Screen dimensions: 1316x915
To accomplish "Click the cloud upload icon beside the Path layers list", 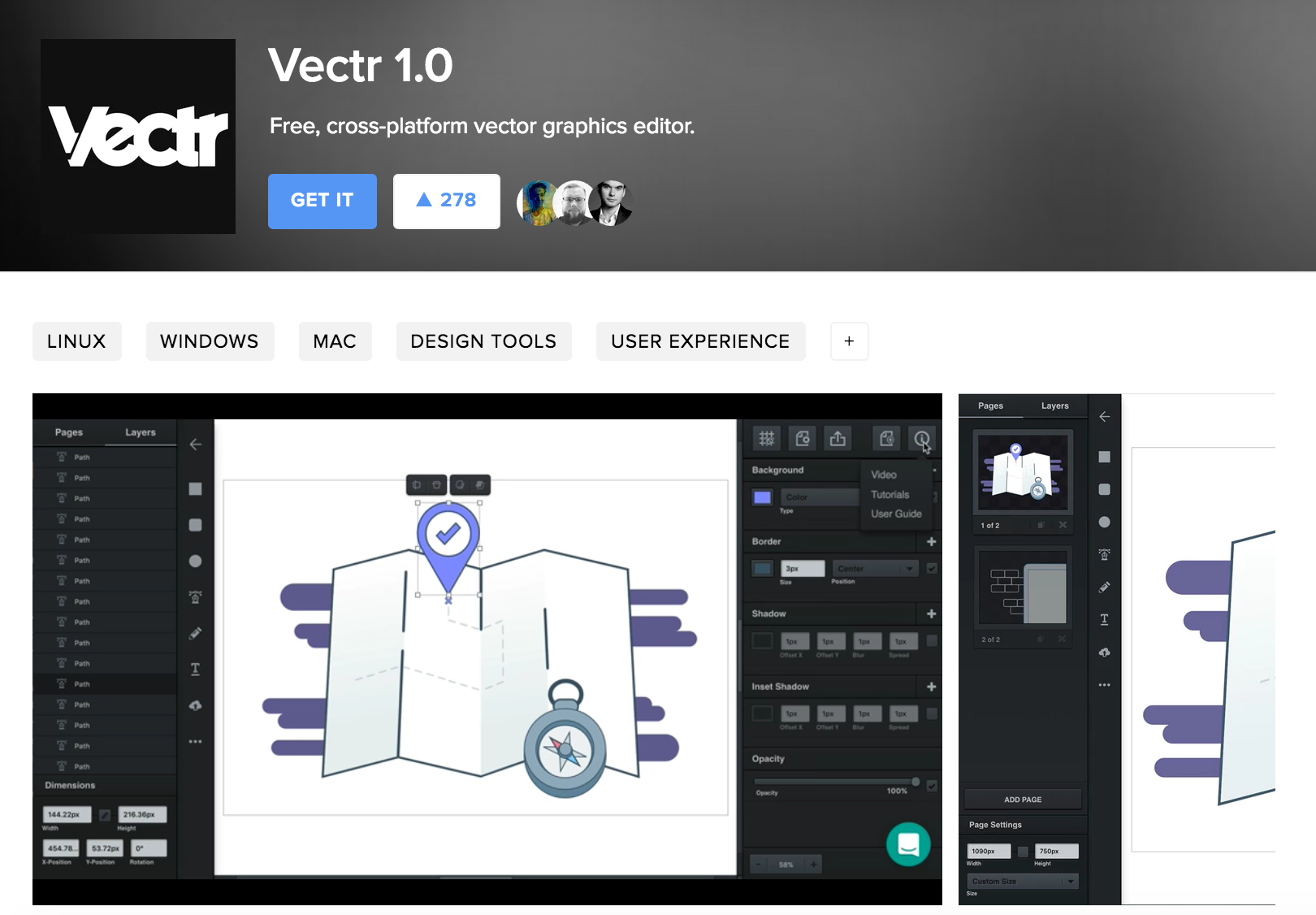I will [x=195, y=705].
